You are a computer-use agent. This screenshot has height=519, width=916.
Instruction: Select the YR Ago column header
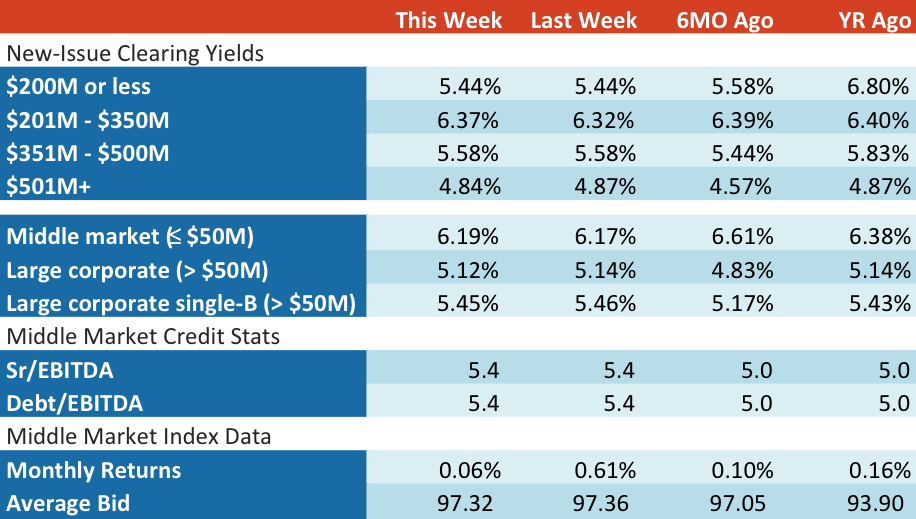(x=875, y=20)
